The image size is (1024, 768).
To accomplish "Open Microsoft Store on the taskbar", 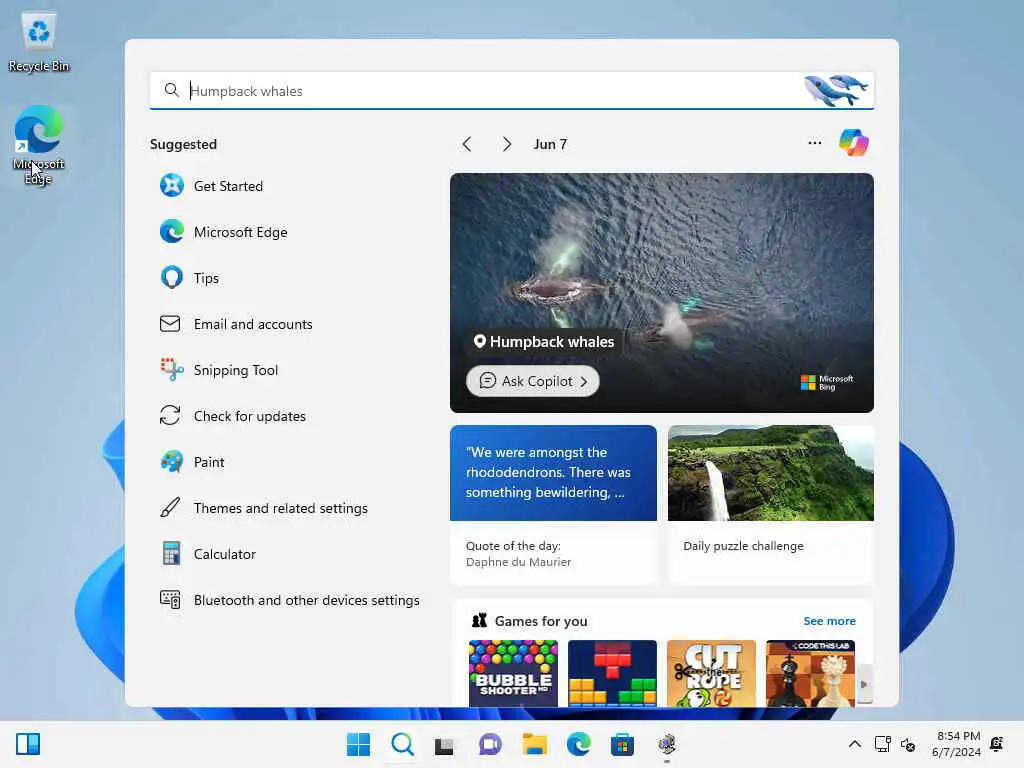I will (622, 744).
